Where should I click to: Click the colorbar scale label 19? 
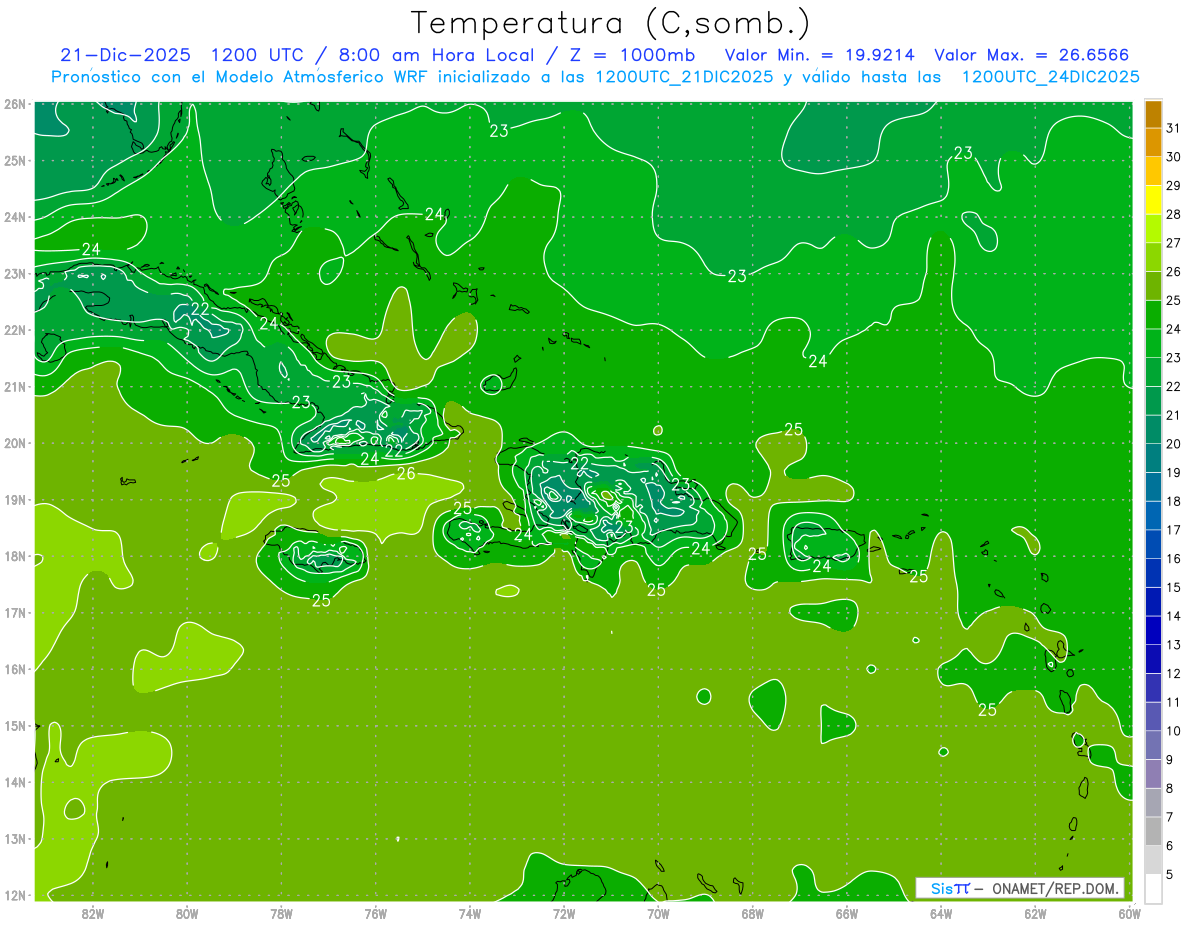1174,473
